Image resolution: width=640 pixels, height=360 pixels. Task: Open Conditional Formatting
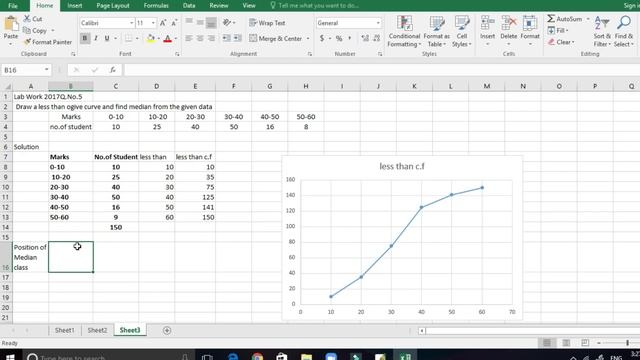coord(404,32)
